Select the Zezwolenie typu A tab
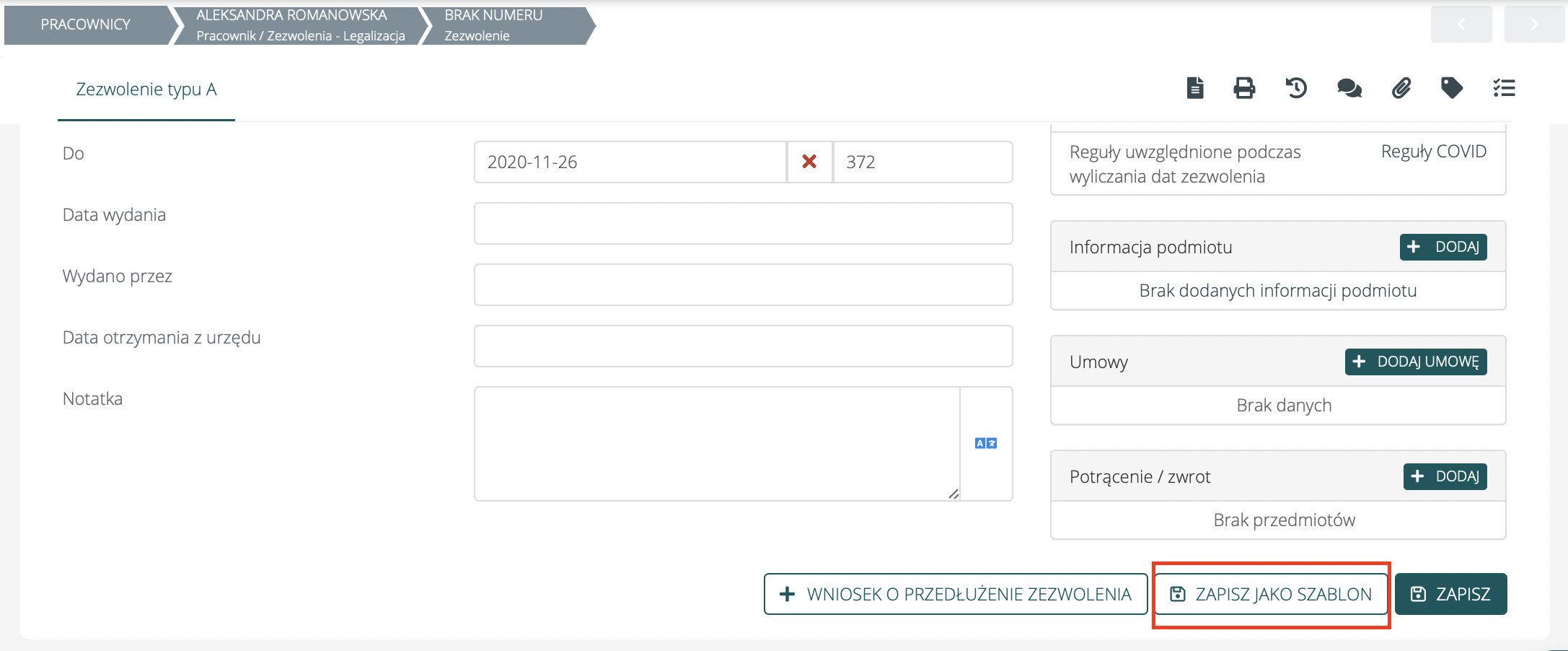1568x651 pixels. pyautogui.click(x=146, y=89)
